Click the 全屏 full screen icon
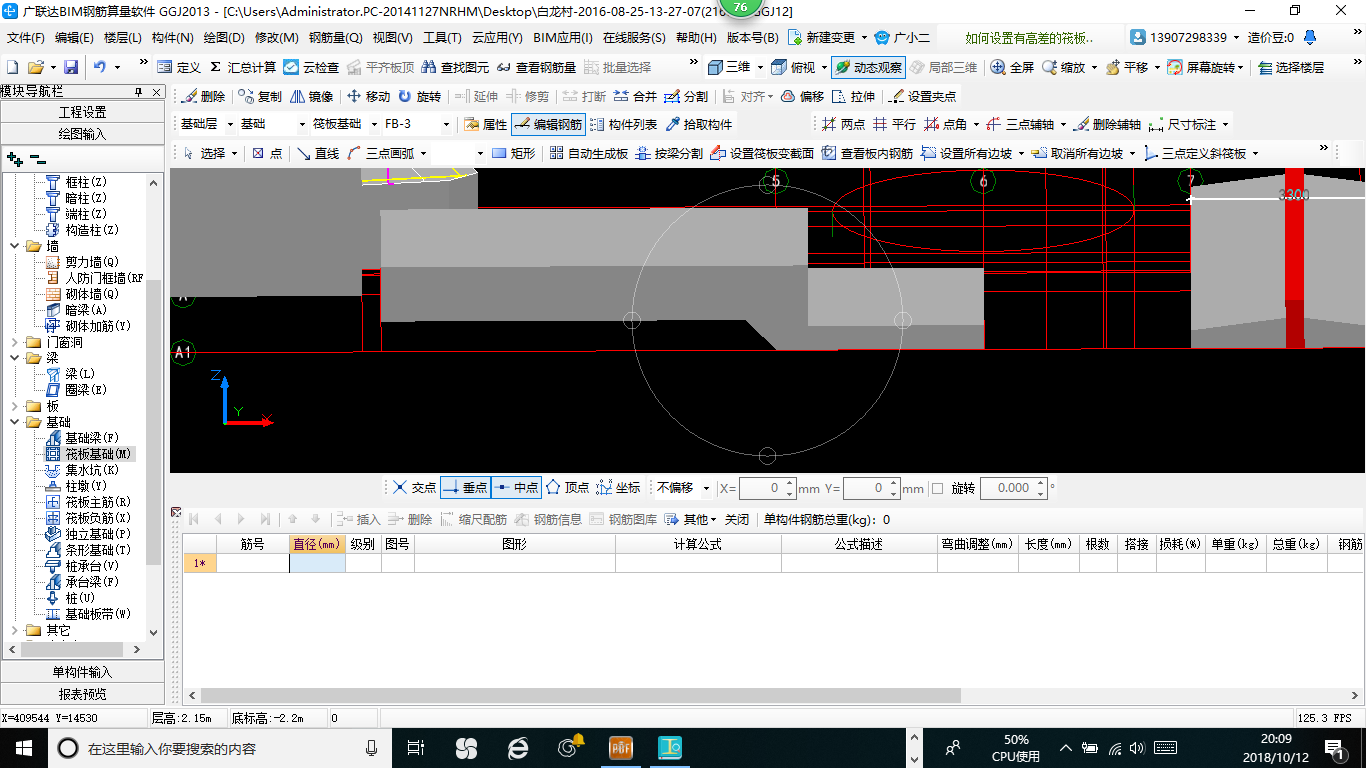Image resolution: width=1366 pixels, height=768 pixels. tap(1012, 67)
